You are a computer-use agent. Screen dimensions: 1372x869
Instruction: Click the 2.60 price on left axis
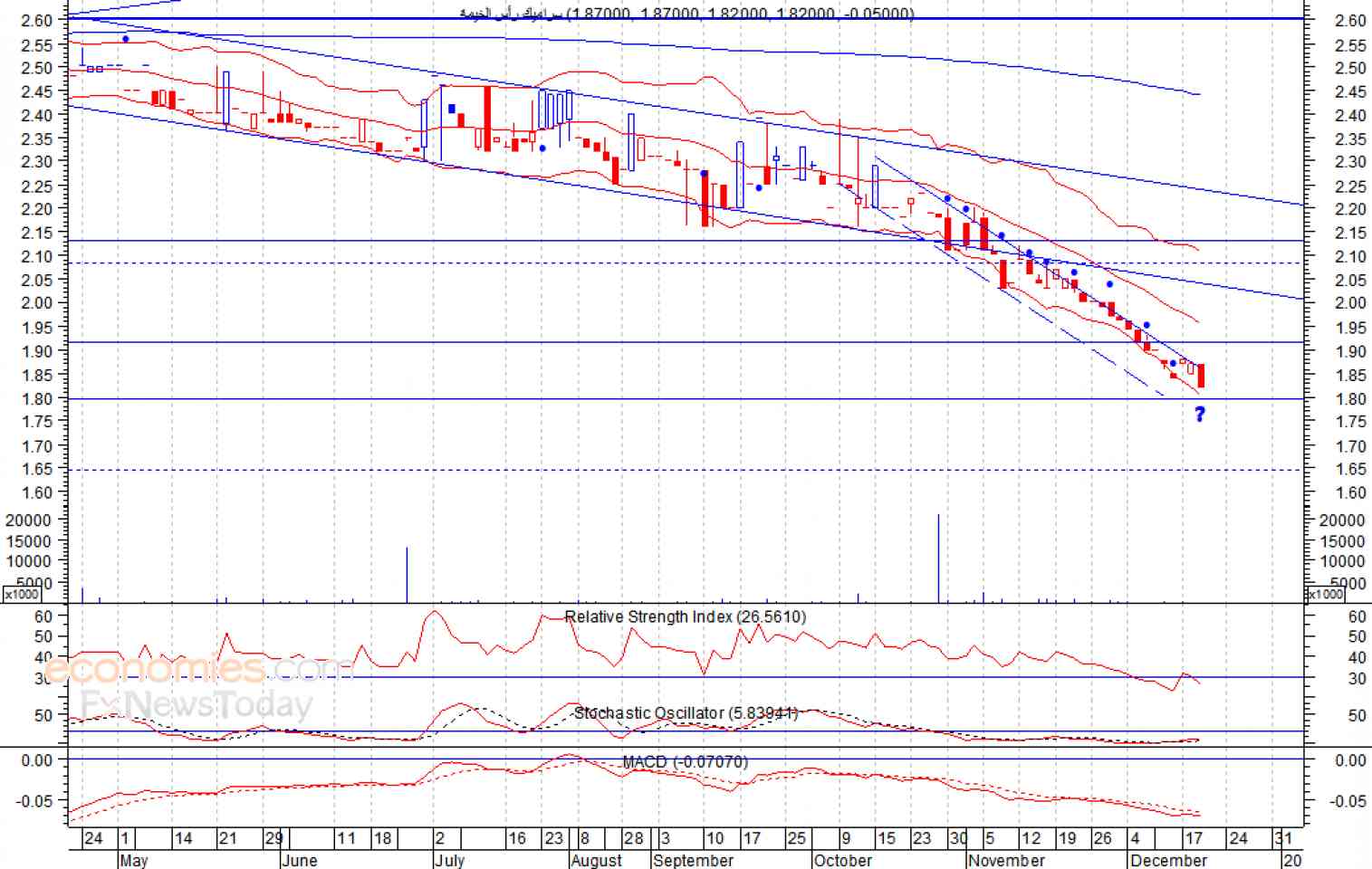coord(36,20)
